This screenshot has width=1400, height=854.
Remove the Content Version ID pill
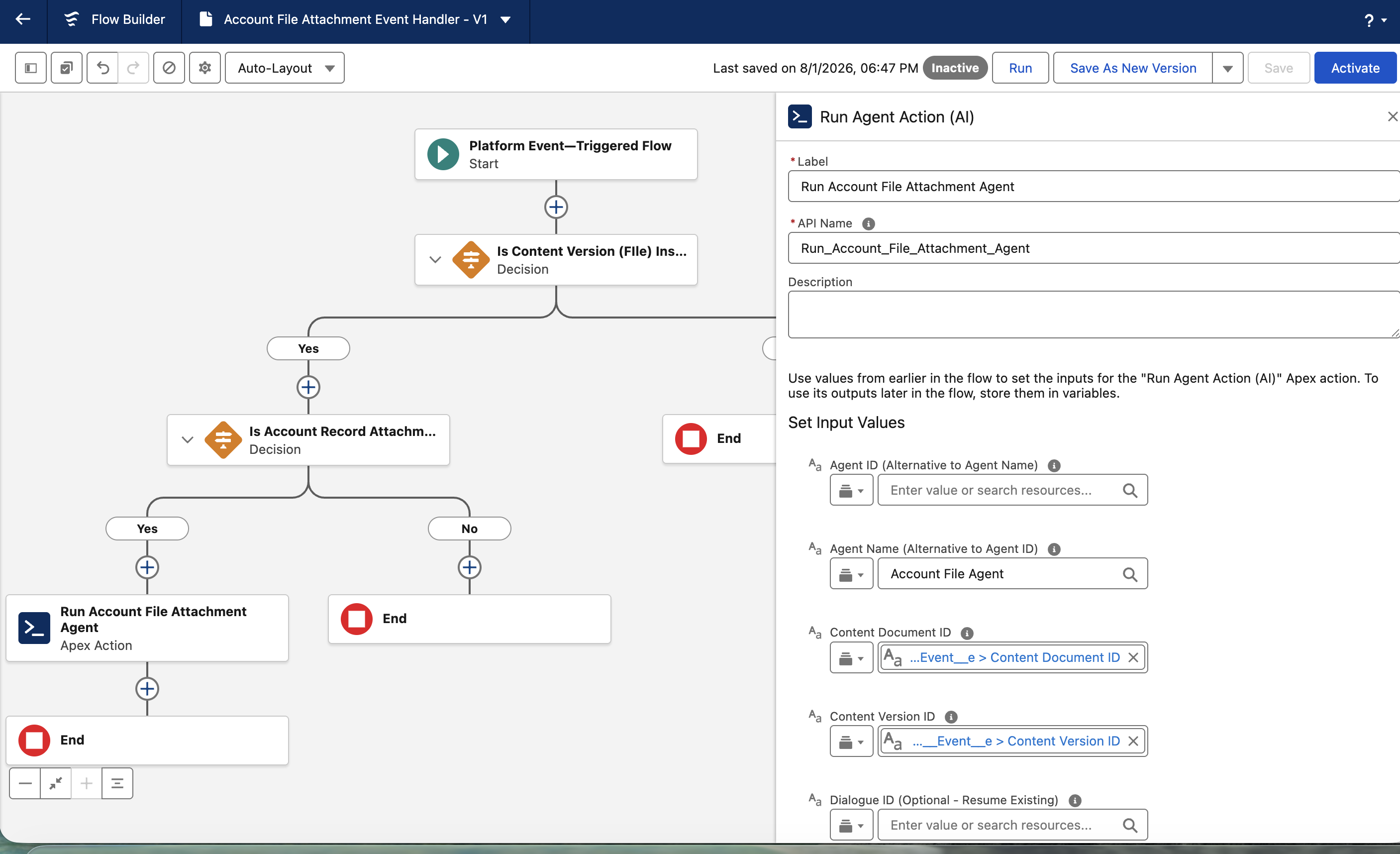pos(1133,742)
